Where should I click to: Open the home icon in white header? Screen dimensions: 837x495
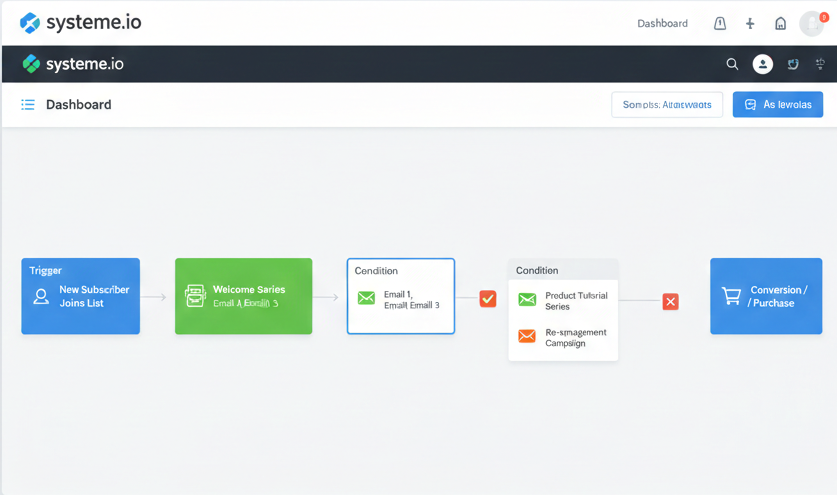(780, 23)
